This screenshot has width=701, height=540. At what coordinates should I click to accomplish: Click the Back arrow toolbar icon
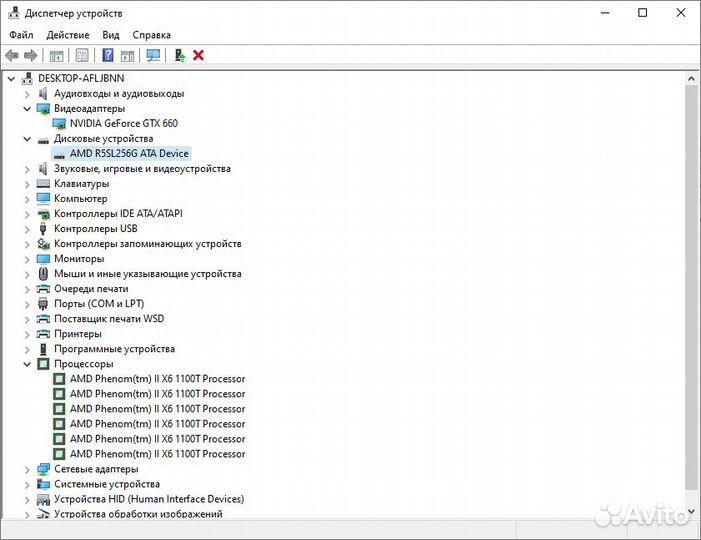pyautogui.click(x=12, y=55)
